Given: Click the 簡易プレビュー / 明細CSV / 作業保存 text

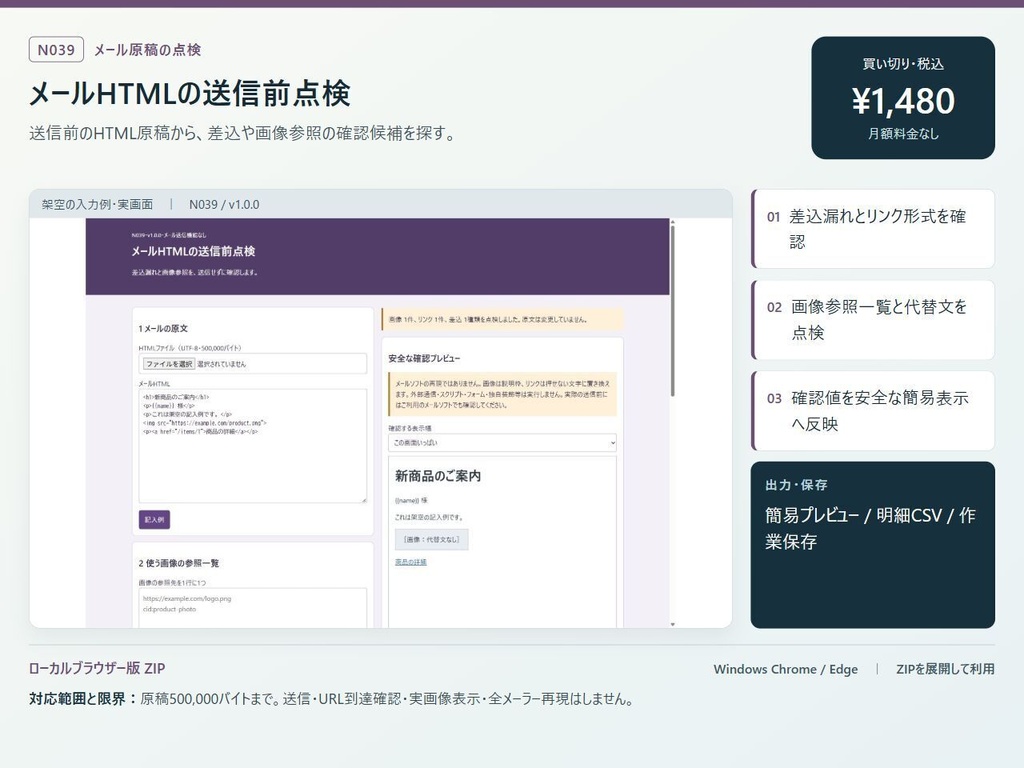Looking at the screenshot, I should 871,528.
